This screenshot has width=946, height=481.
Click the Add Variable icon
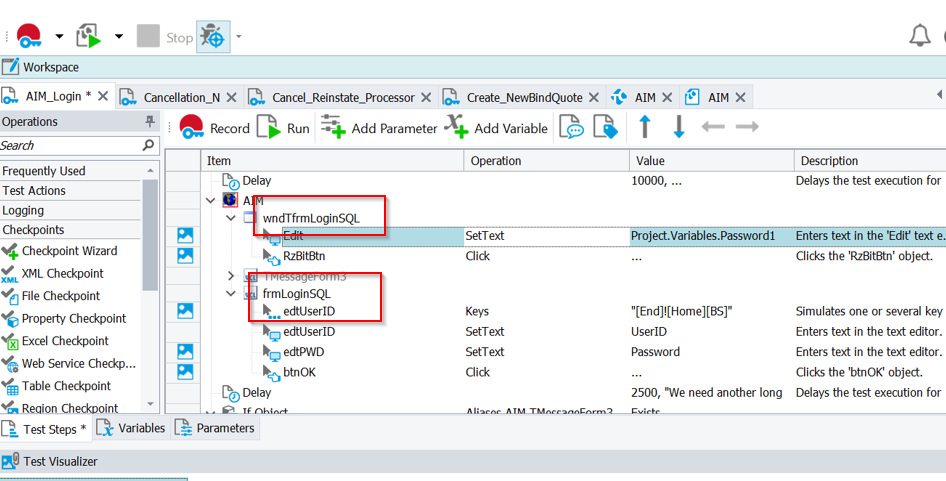(x=457, y=128)
